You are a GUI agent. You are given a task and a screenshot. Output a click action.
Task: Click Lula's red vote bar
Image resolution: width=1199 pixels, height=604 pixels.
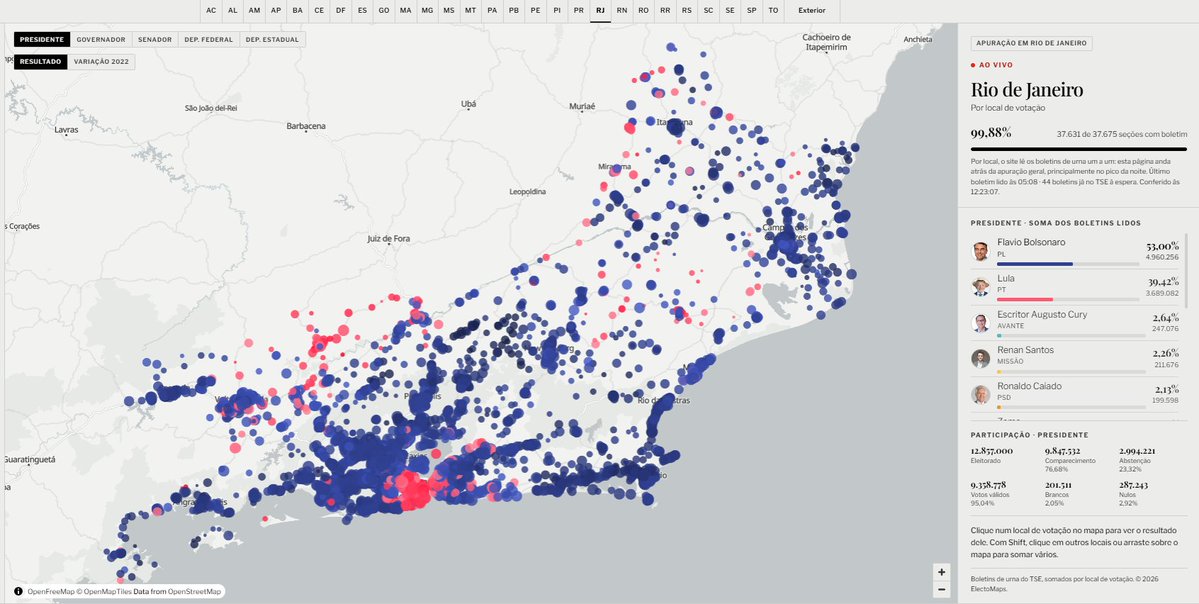(x=1025, y=300)
